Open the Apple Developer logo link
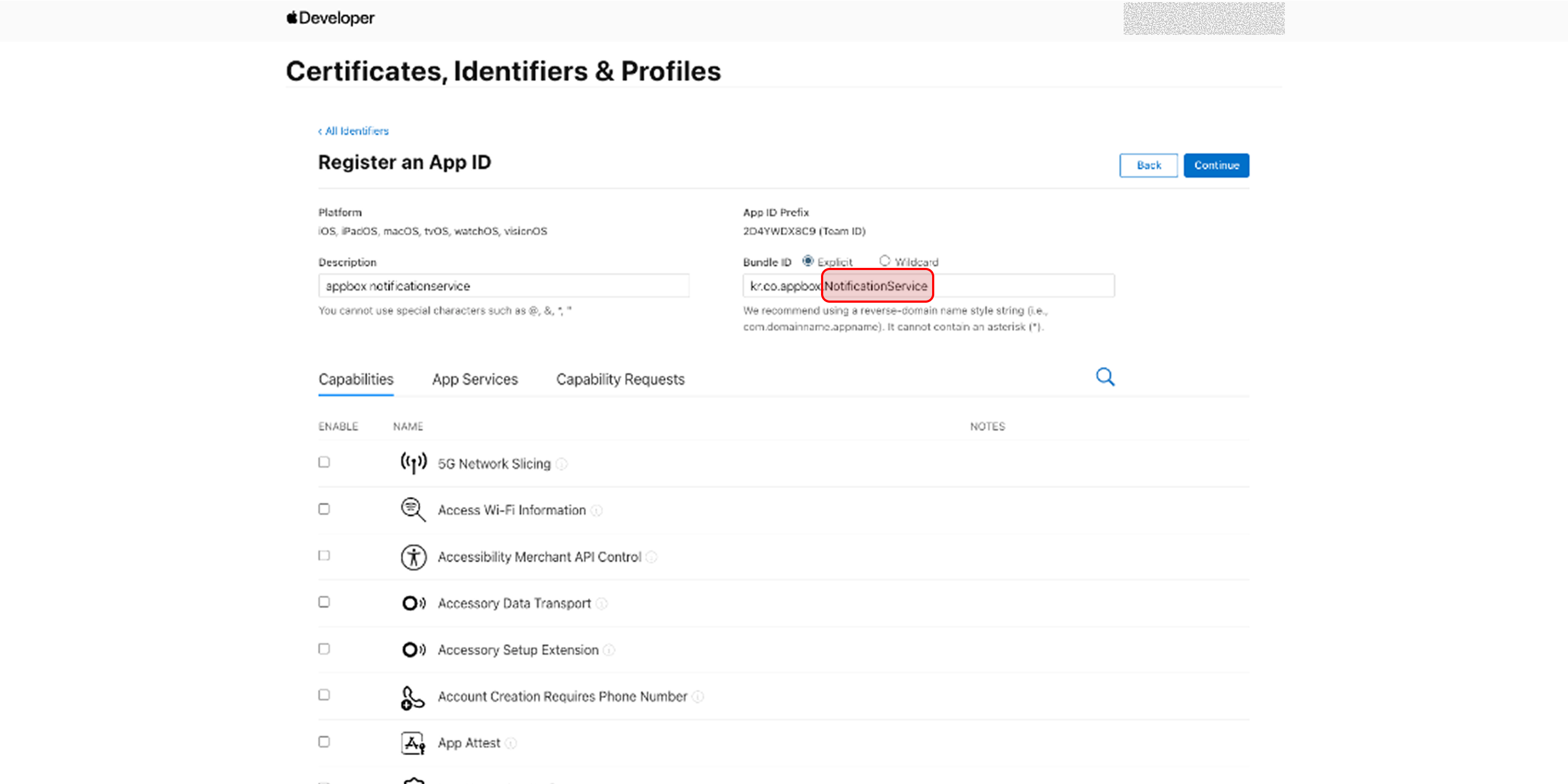The image size is (1568, 784). point(330,19)
